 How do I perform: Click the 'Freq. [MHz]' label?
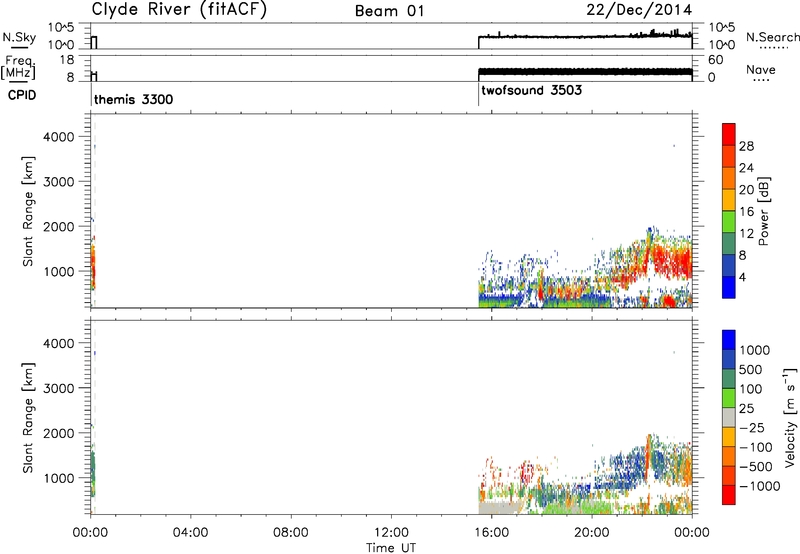(19, 67)
